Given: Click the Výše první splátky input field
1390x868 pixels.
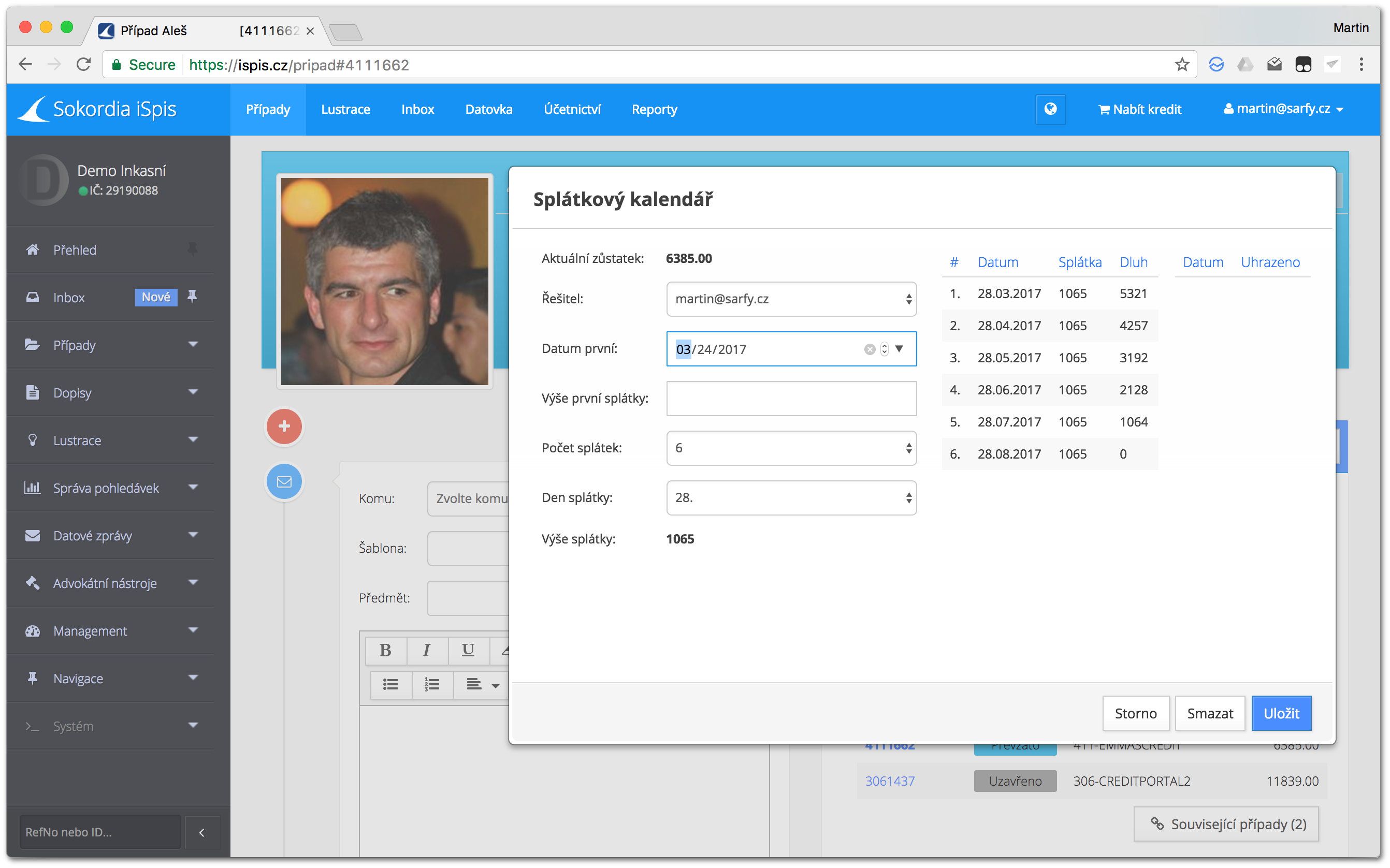Looking at the screenshot, I should point(791,399).
